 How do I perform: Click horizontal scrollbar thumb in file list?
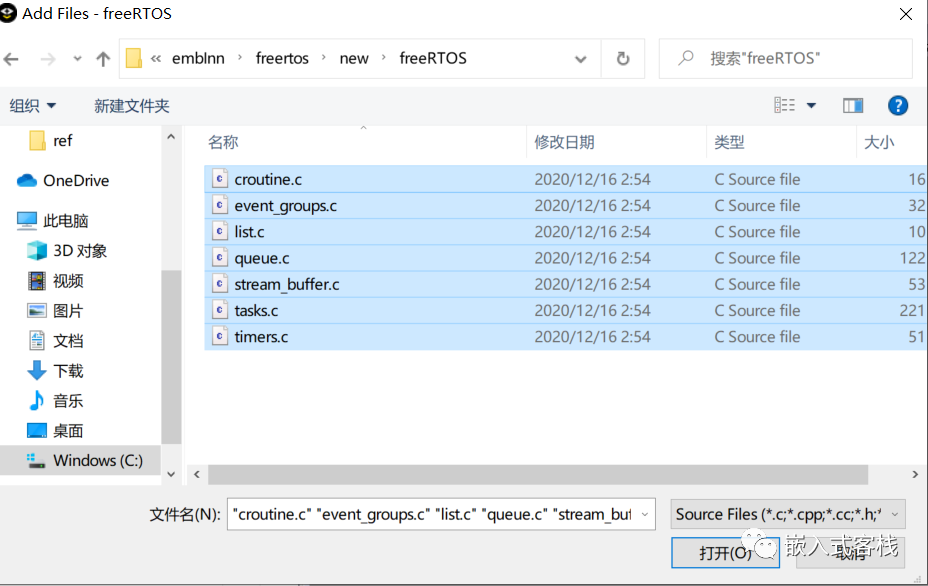537,474
